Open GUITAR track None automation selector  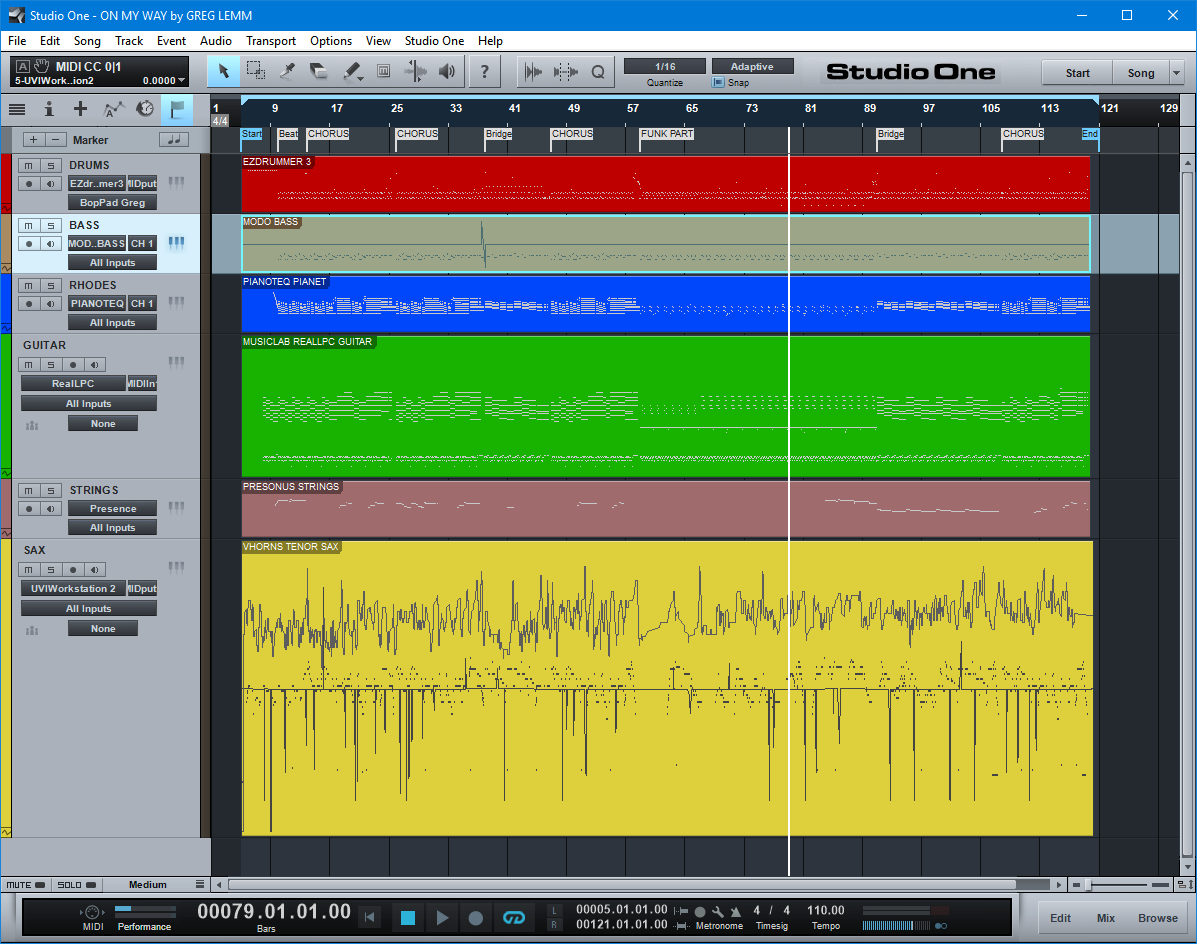pos(103,424)
